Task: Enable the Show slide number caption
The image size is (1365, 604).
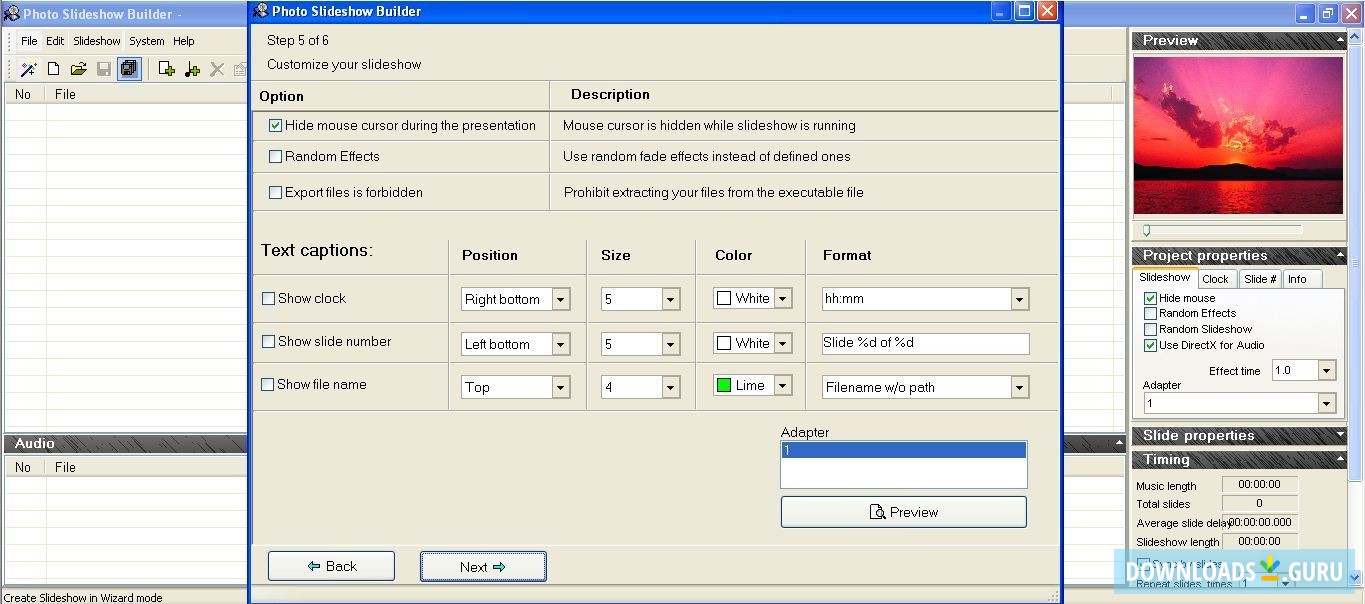Action: (x=268, y=341)
